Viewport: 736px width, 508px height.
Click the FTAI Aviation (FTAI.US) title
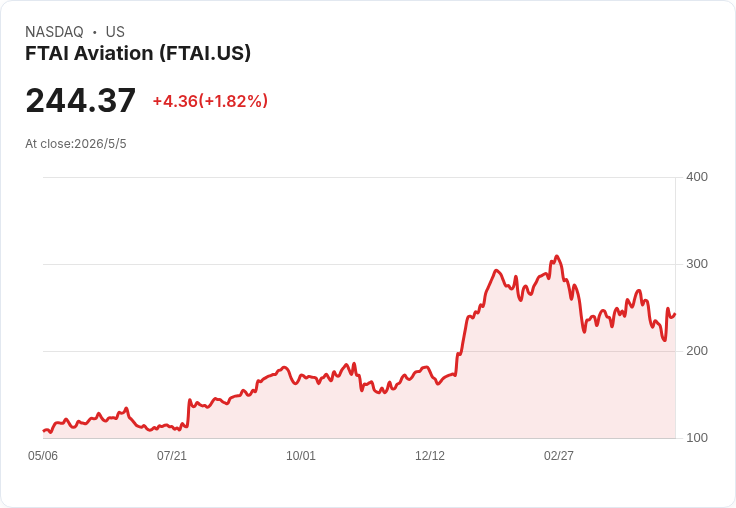138,53
